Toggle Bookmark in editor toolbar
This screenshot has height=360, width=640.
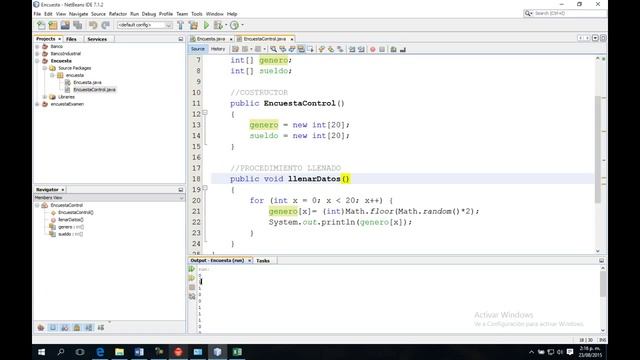point(340,49)
